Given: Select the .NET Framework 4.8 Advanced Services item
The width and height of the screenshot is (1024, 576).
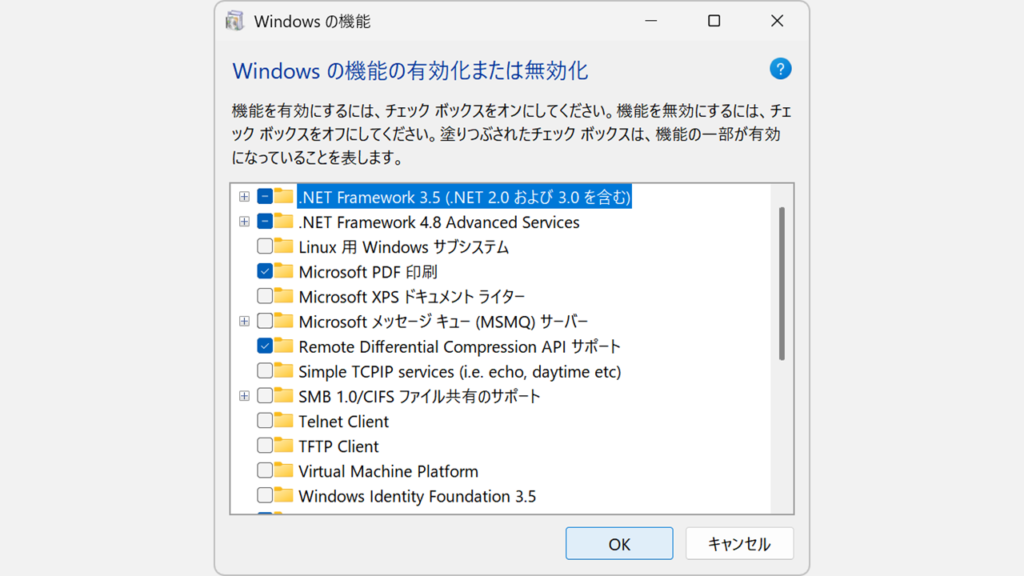Looking at the screenshot, I should point(438,222).
